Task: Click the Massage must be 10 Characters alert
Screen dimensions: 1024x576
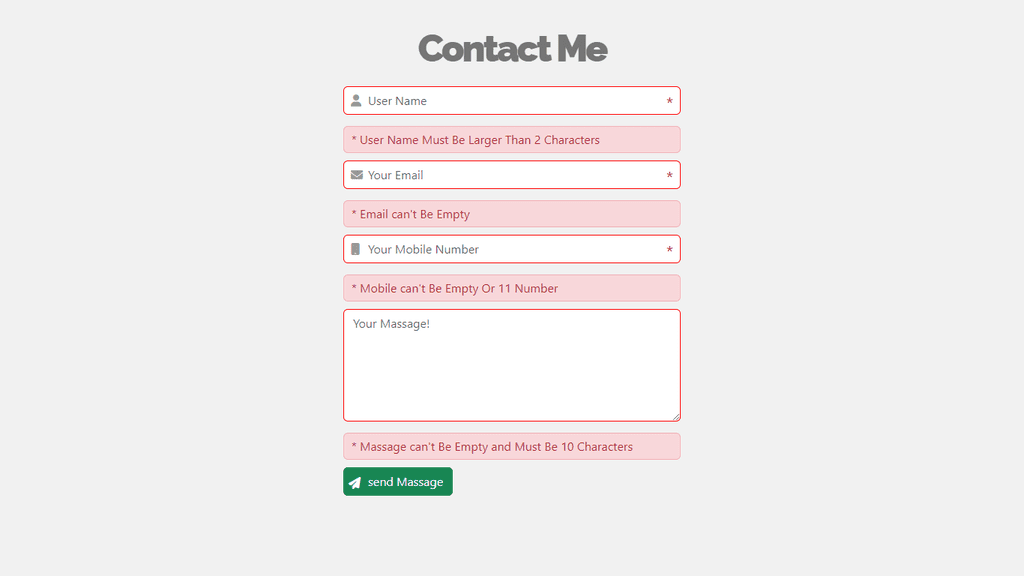Action: (512, 447)
